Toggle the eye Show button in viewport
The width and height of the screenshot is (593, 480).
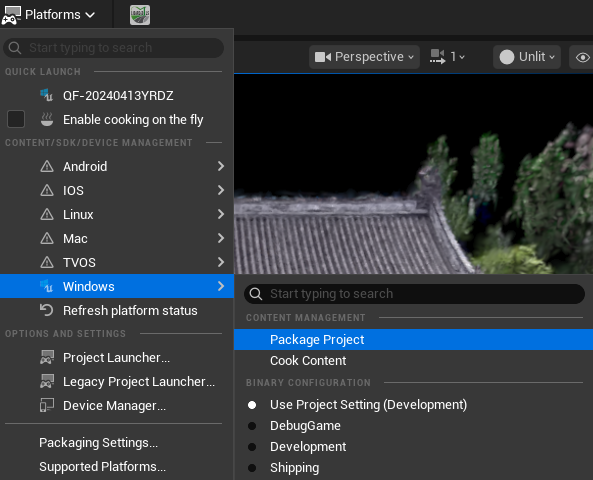(x=582, y=57)
